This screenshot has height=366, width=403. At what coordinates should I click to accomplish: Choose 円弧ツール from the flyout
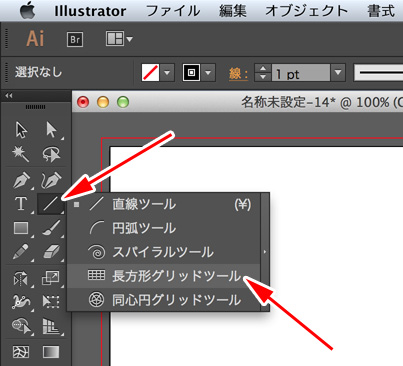(x=164, y=228)
